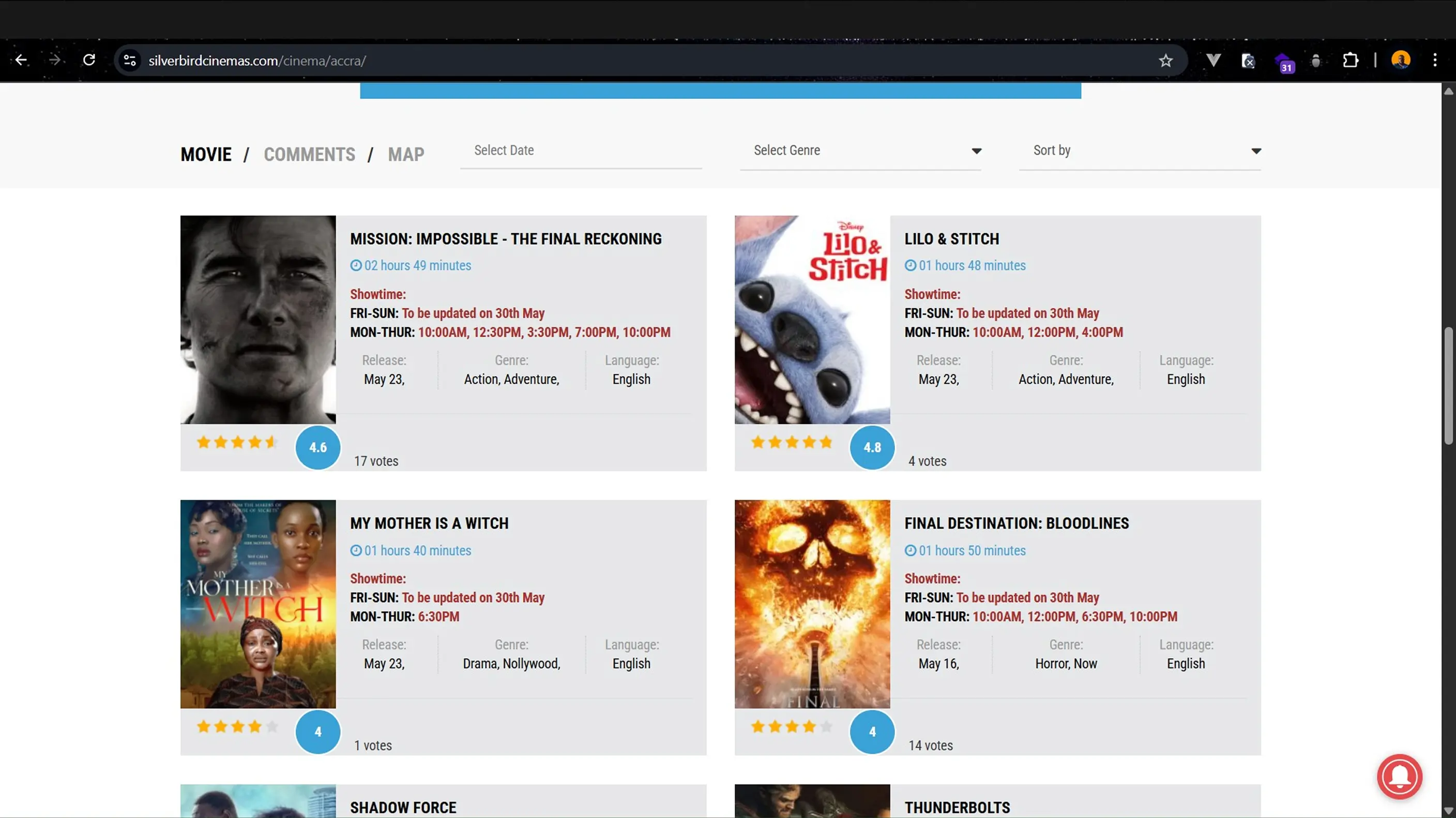1456x818 pixels.
Task: Open the V-shaped extension icon
Action: pos(1213,60)
